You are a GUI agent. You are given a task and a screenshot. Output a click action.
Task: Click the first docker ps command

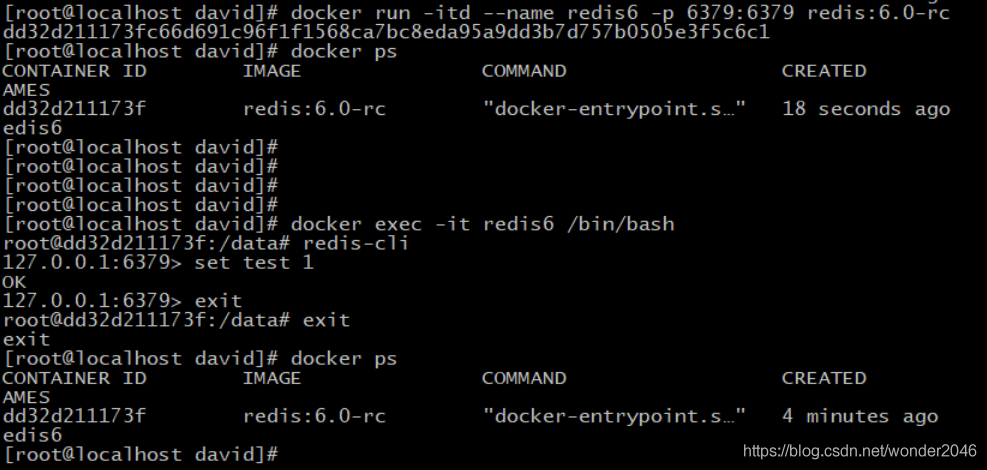344,52
